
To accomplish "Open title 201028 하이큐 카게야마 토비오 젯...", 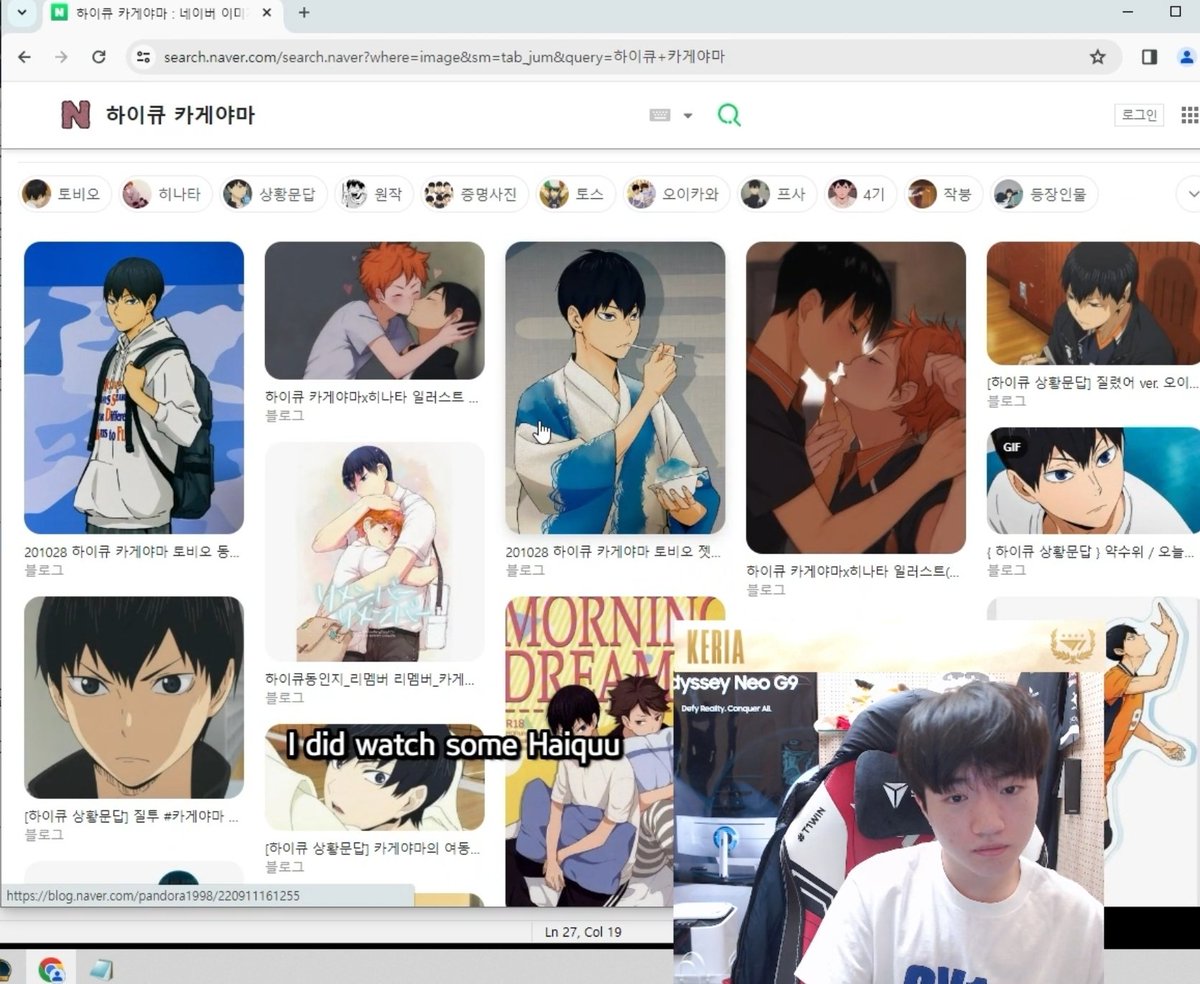I will point(613,551).
